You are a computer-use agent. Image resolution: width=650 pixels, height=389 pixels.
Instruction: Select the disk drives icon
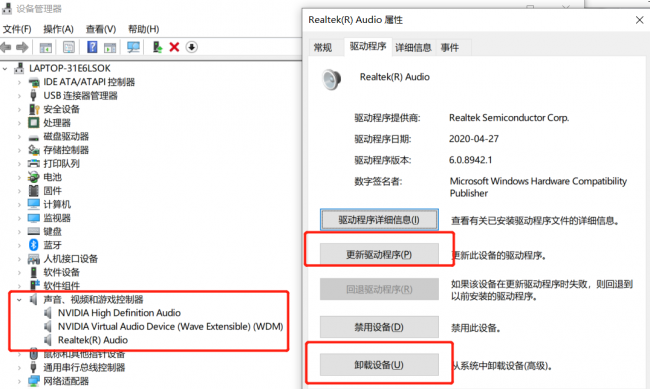point(34,137)
